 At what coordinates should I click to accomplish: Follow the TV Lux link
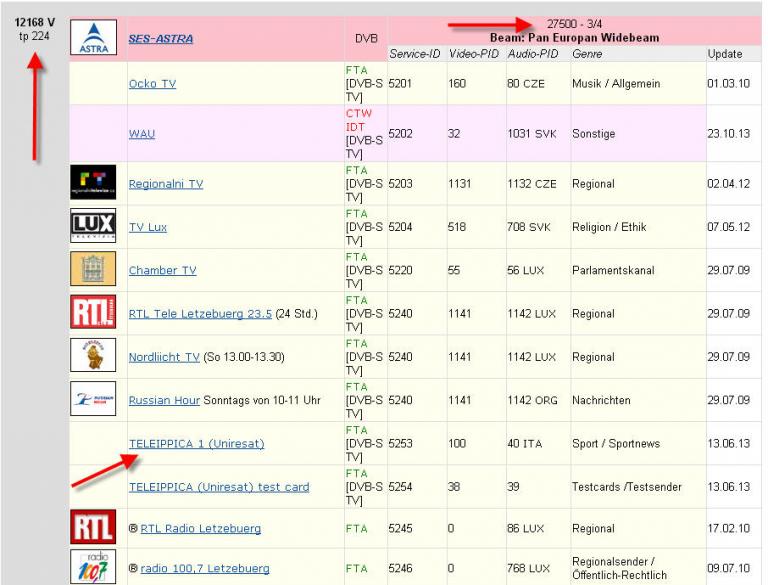tap(148, 227)
